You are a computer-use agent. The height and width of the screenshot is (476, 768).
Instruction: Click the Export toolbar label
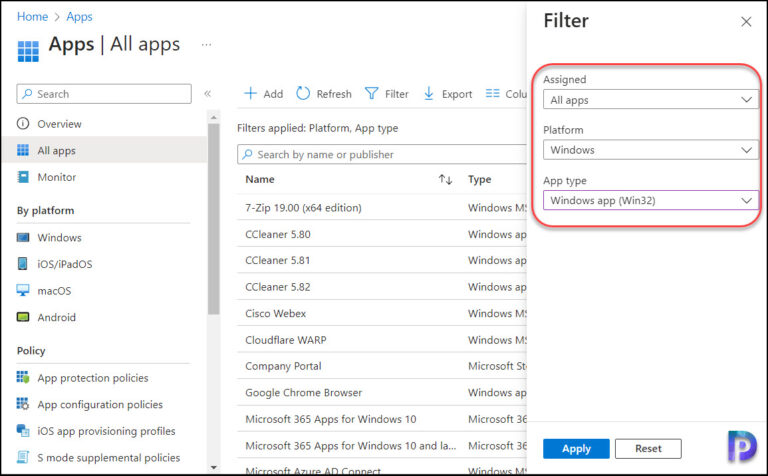tap(457, 94)
